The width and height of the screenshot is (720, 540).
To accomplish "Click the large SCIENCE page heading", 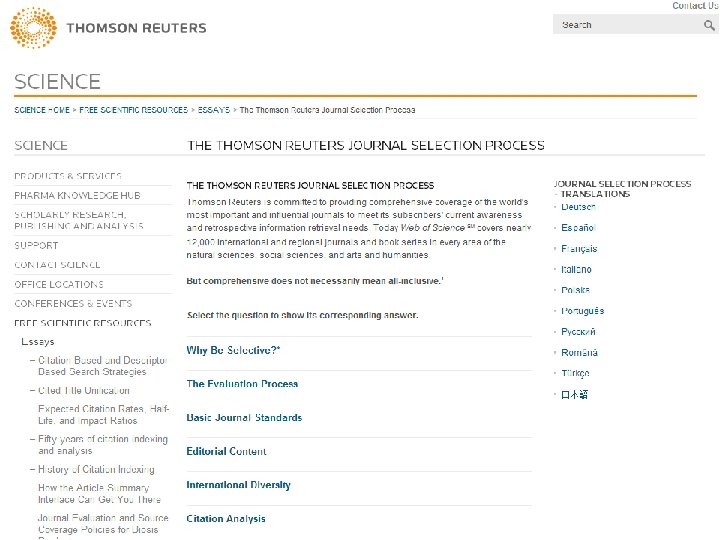I will click(57, 82).
